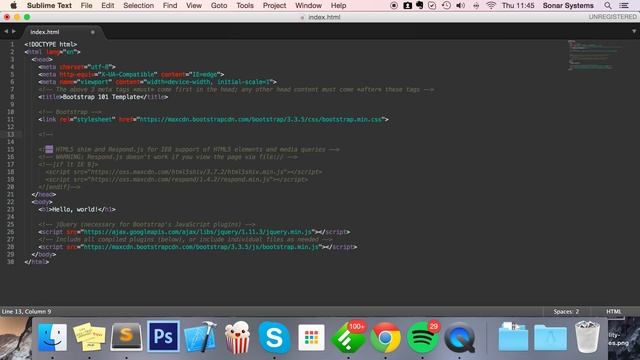The height and width of the screenshot is (360, 640).
Task: Click the UNREGISTERED label
Action: click(612, 17)
